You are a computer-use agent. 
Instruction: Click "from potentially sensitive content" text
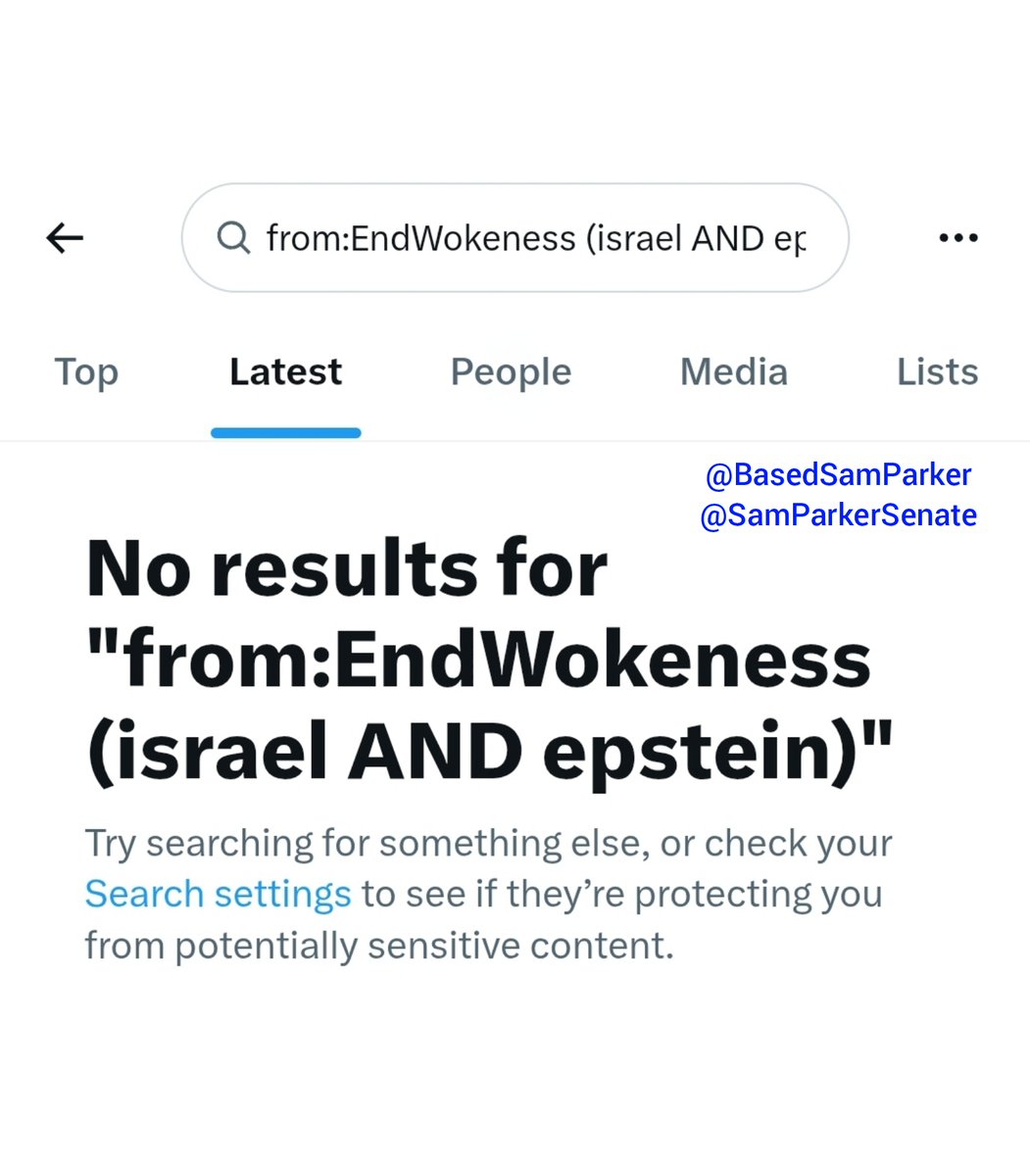pos(379,946)
